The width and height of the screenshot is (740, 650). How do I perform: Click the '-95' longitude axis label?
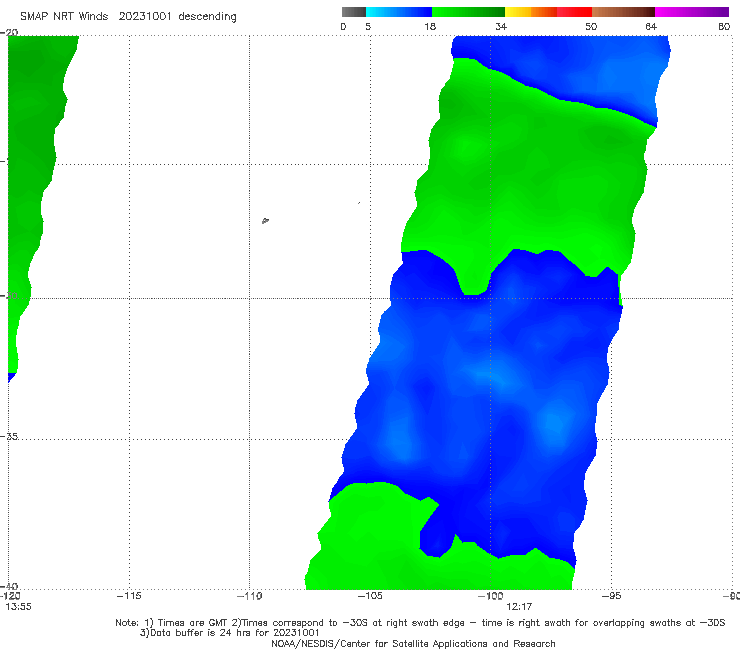(611, 596)
